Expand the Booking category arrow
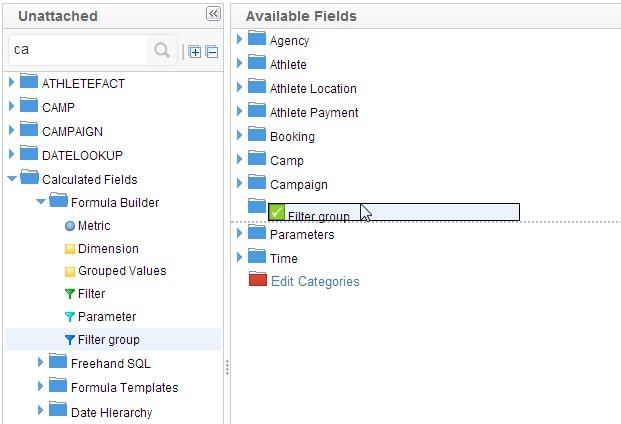This screenshot has width=621, height=424. [239, 135]
